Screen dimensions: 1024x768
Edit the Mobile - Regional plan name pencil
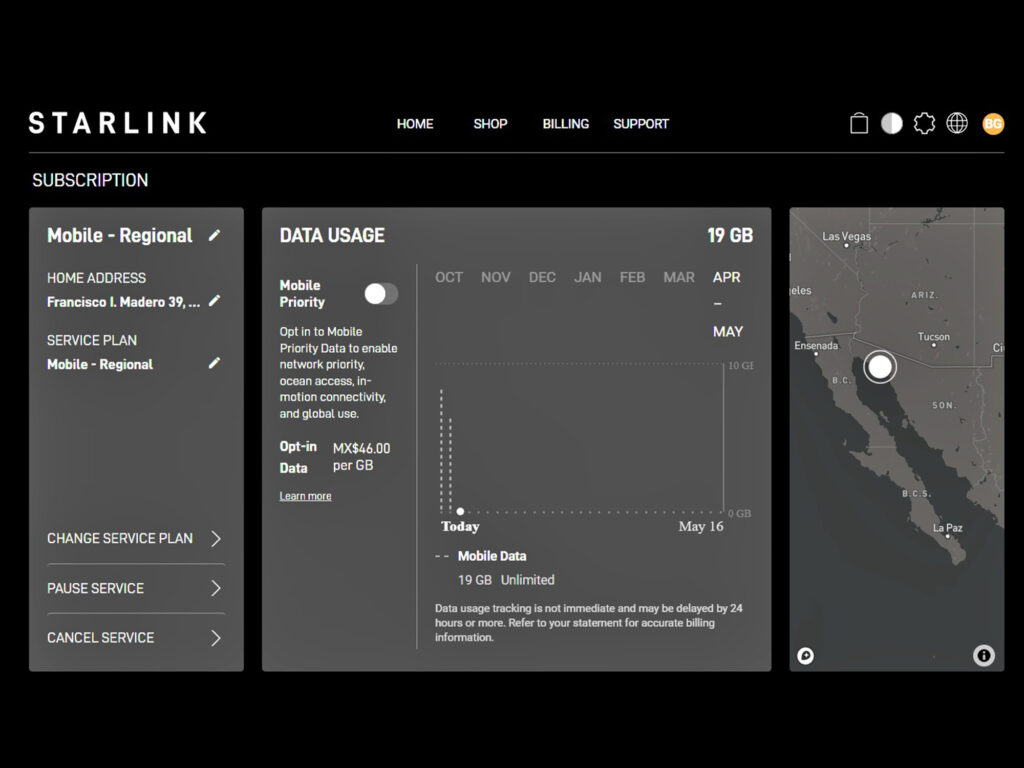215,235
